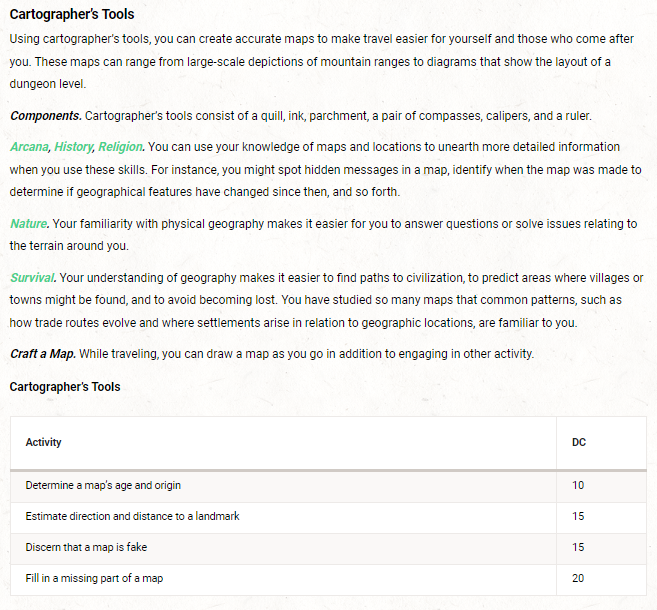
Task: Click the DC value 10 cell
Action: click(577, 485)
